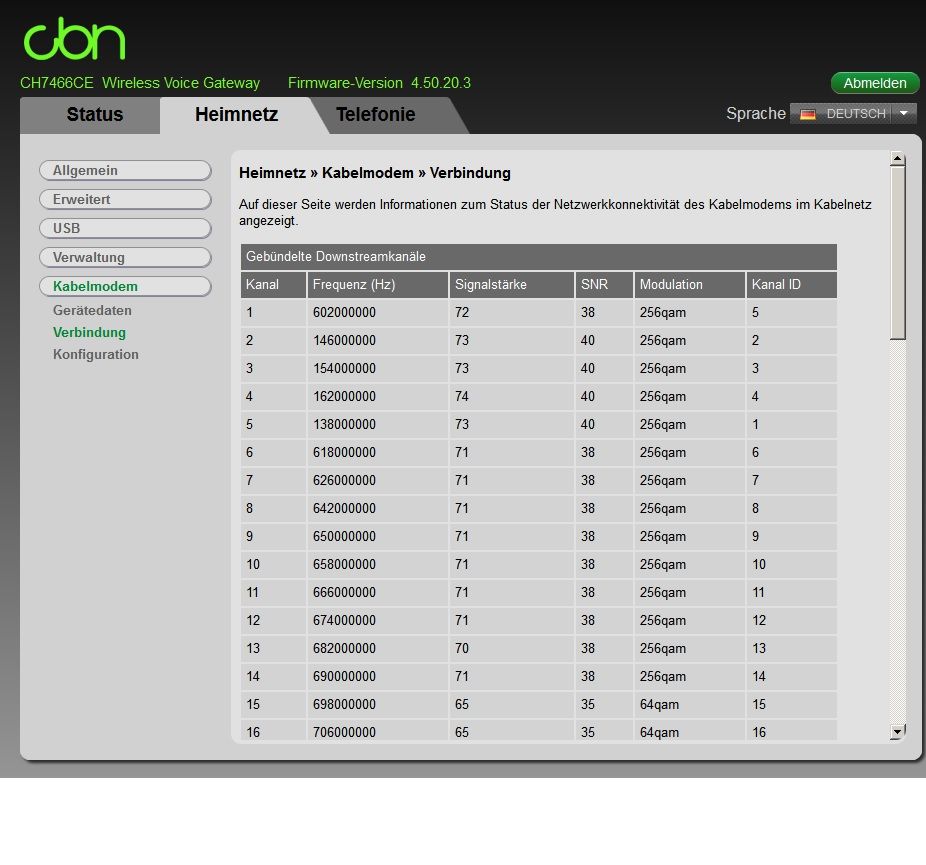Viewport: 926px width, 865px height.
Task: Click frequency value 706000000
Action: [x=344, y=732]
